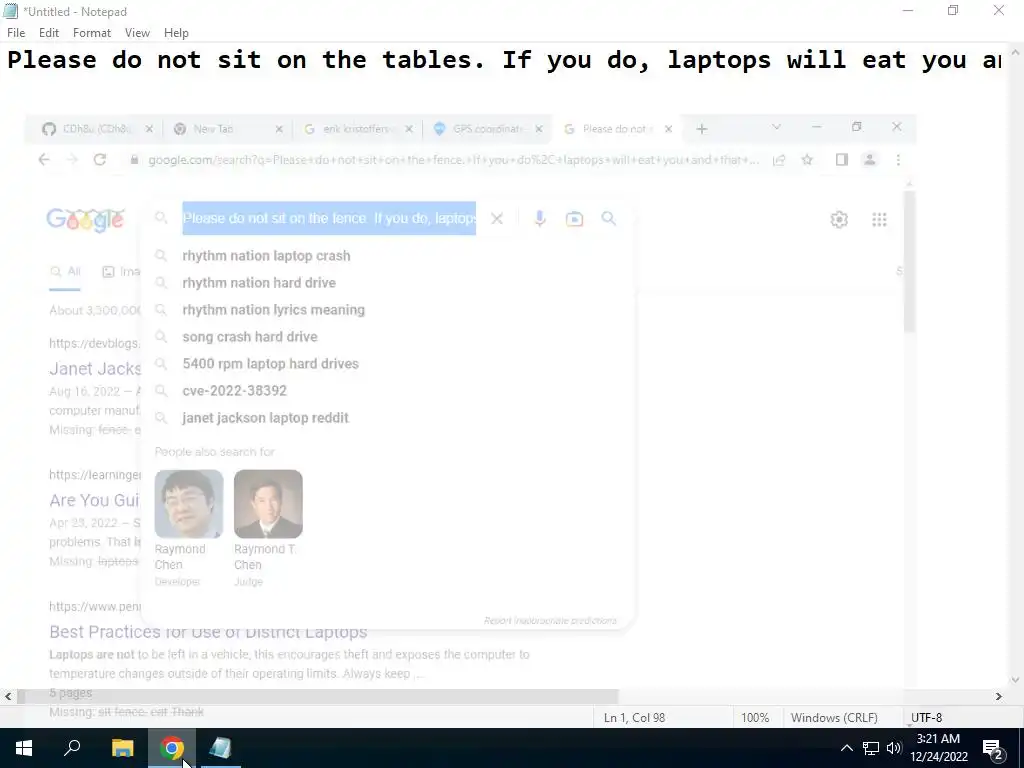Clear the Google search box with X

click(497, 219)
